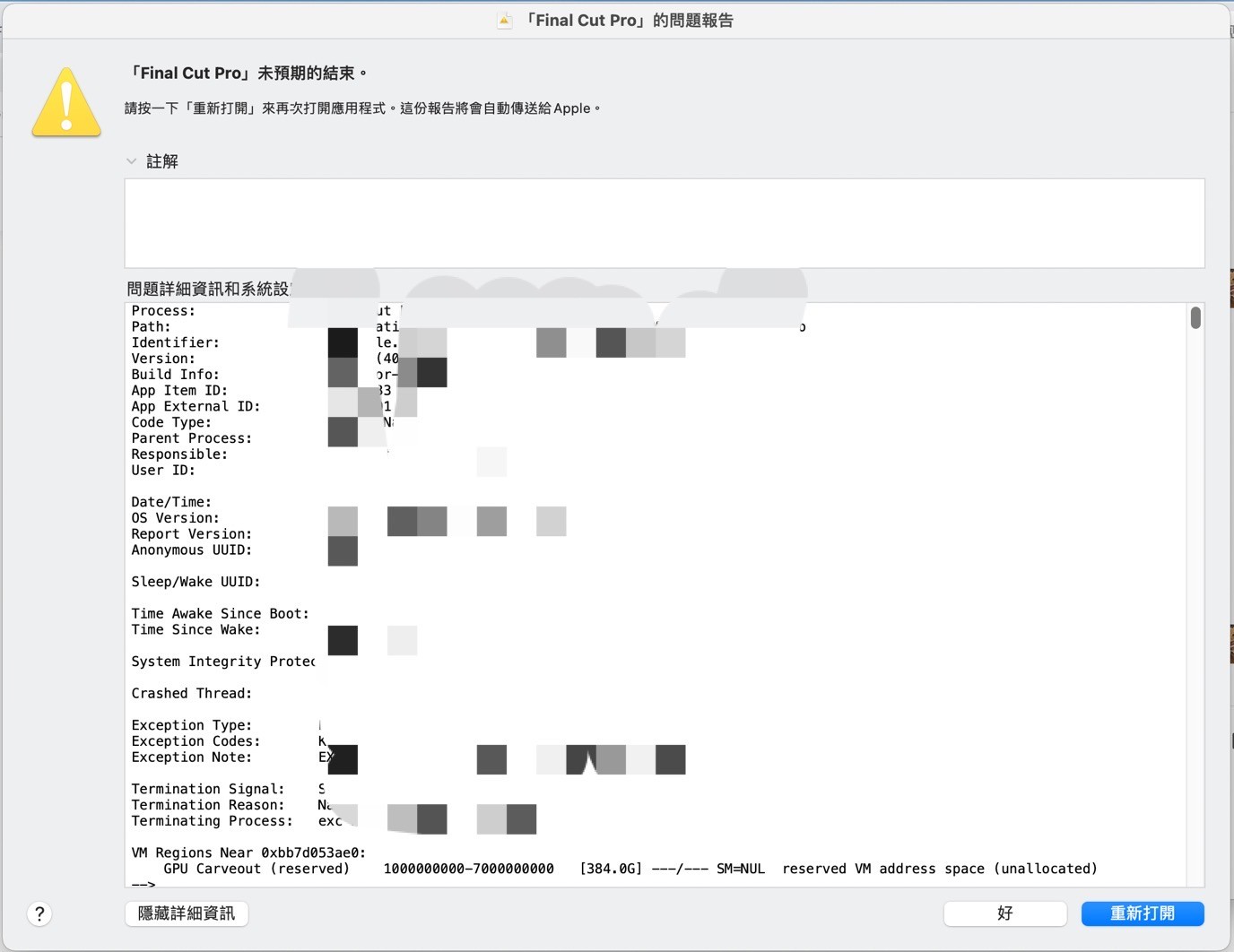Click the "VM Regions Near 0xbb7d053ae0:" line

coord(248,852)
